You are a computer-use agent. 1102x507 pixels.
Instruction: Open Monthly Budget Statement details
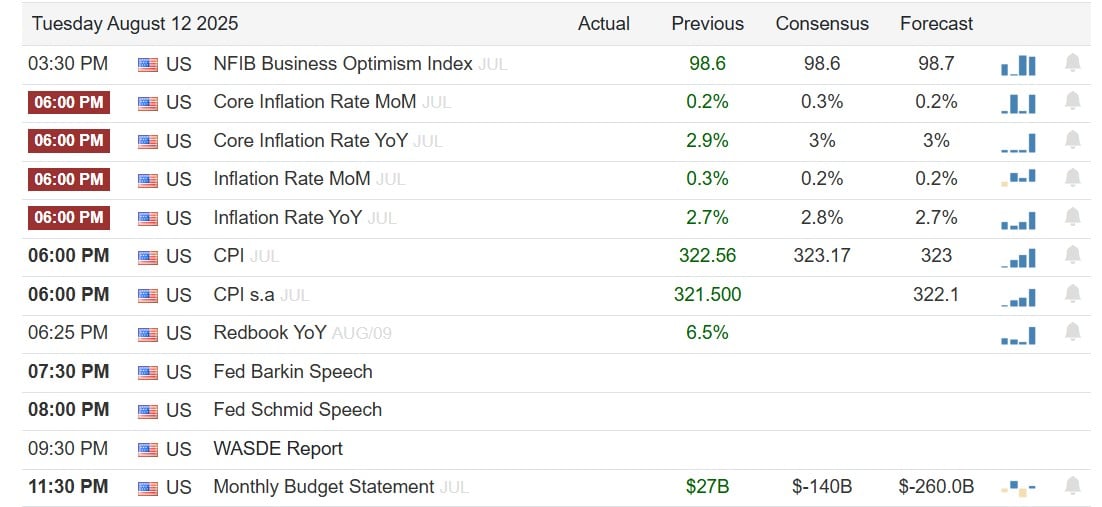(324, 487)
